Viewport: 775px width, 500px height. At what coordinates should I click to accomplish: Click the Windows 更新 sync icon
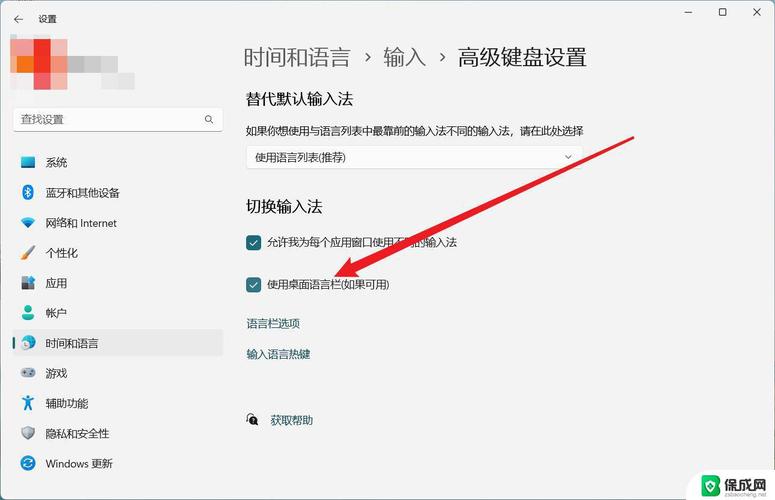28,463
